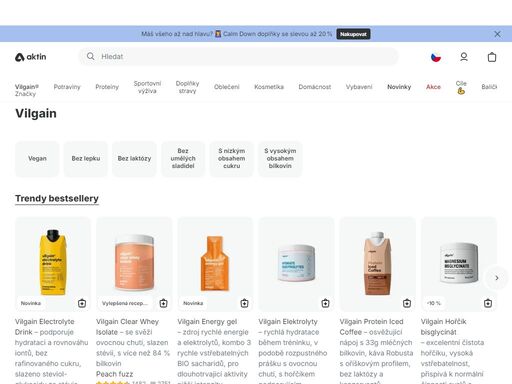The image size is (512, 384).
Task: Add Vilgain Hořčík bisglycinát to cart
Action: click(488, 303)
